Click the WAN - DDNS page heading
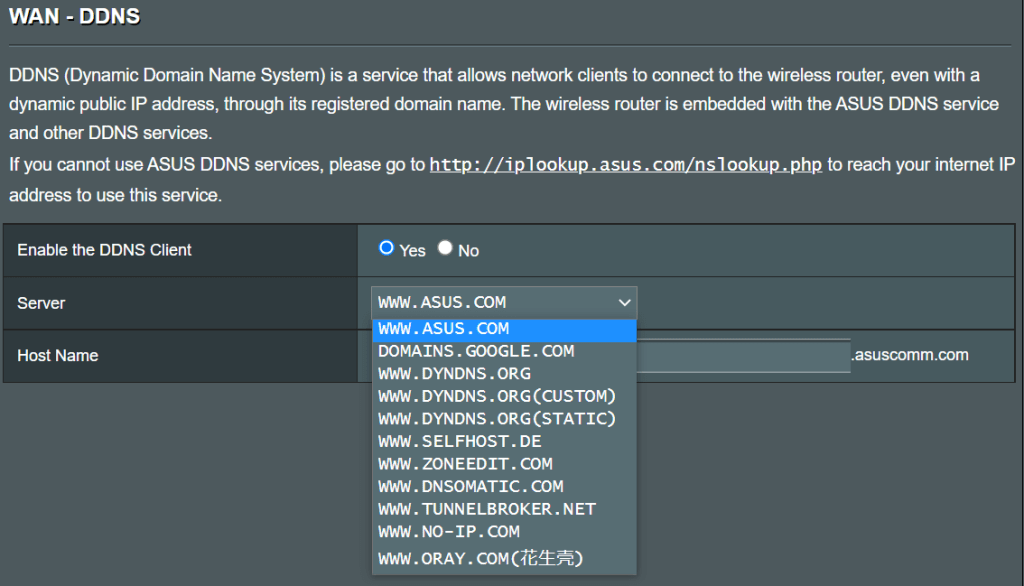 [75, 16]
